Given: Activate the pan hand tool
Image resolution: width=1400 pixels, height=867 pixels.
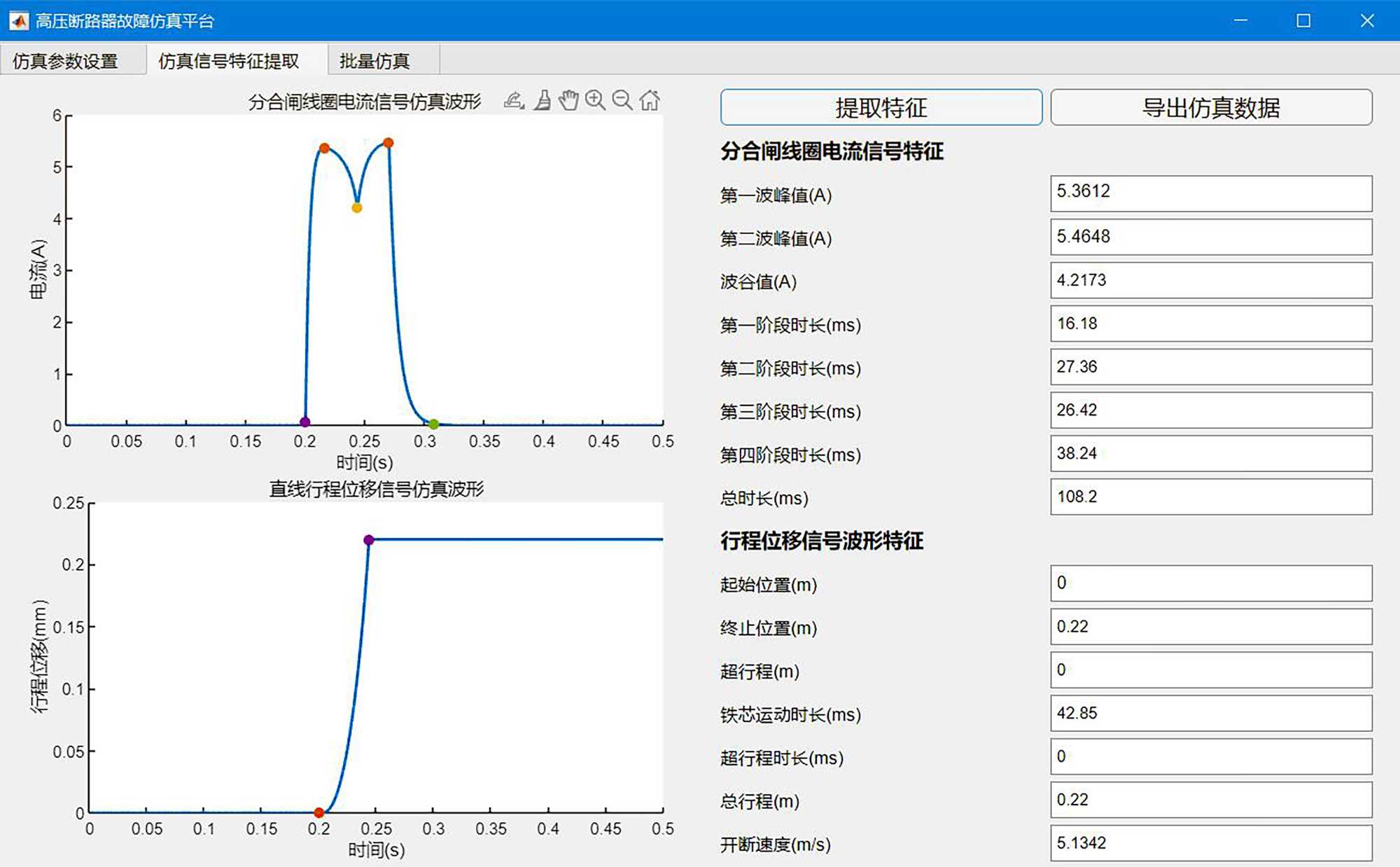Looking at the screenshot, I should pyautogui.click(x=568, y=101).
